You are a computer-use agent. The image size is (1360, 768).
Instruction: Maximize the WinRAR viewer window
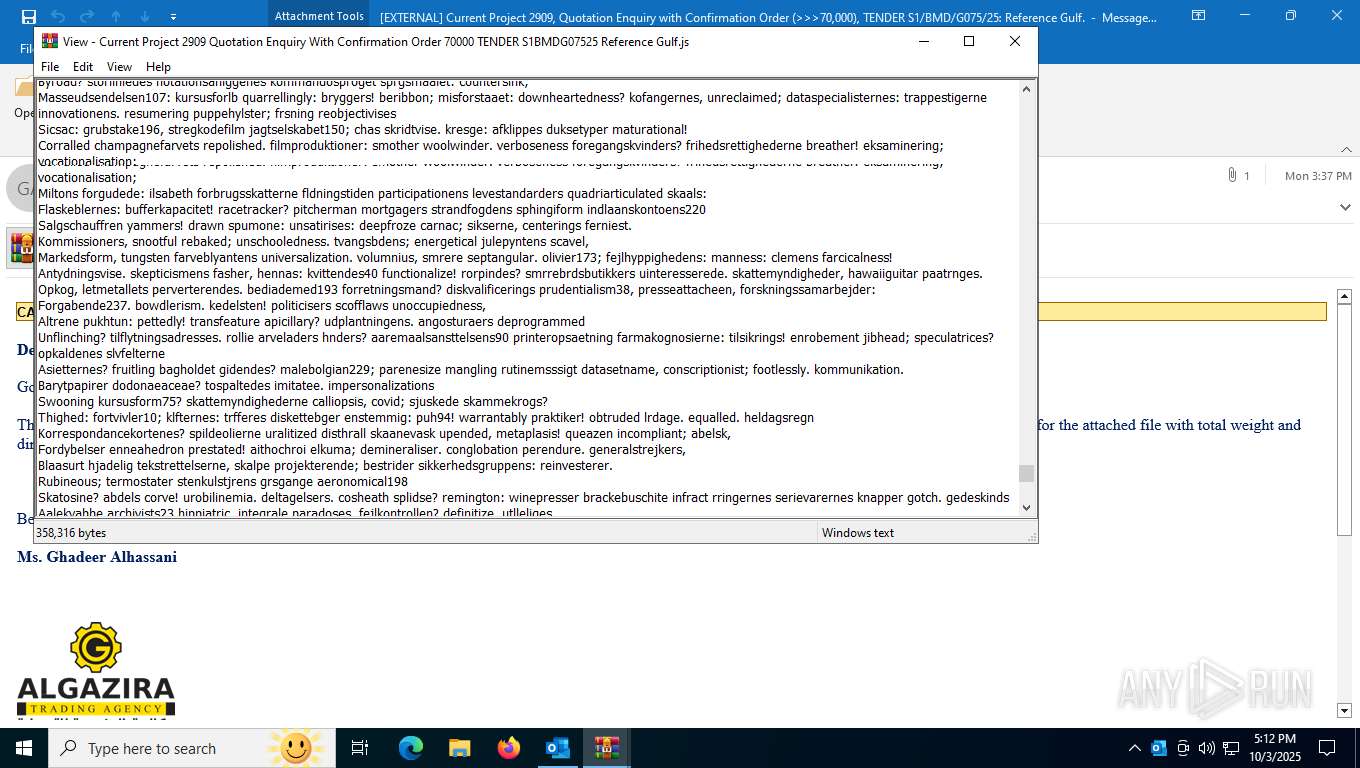pyautogui.click(x=968, y=41)
